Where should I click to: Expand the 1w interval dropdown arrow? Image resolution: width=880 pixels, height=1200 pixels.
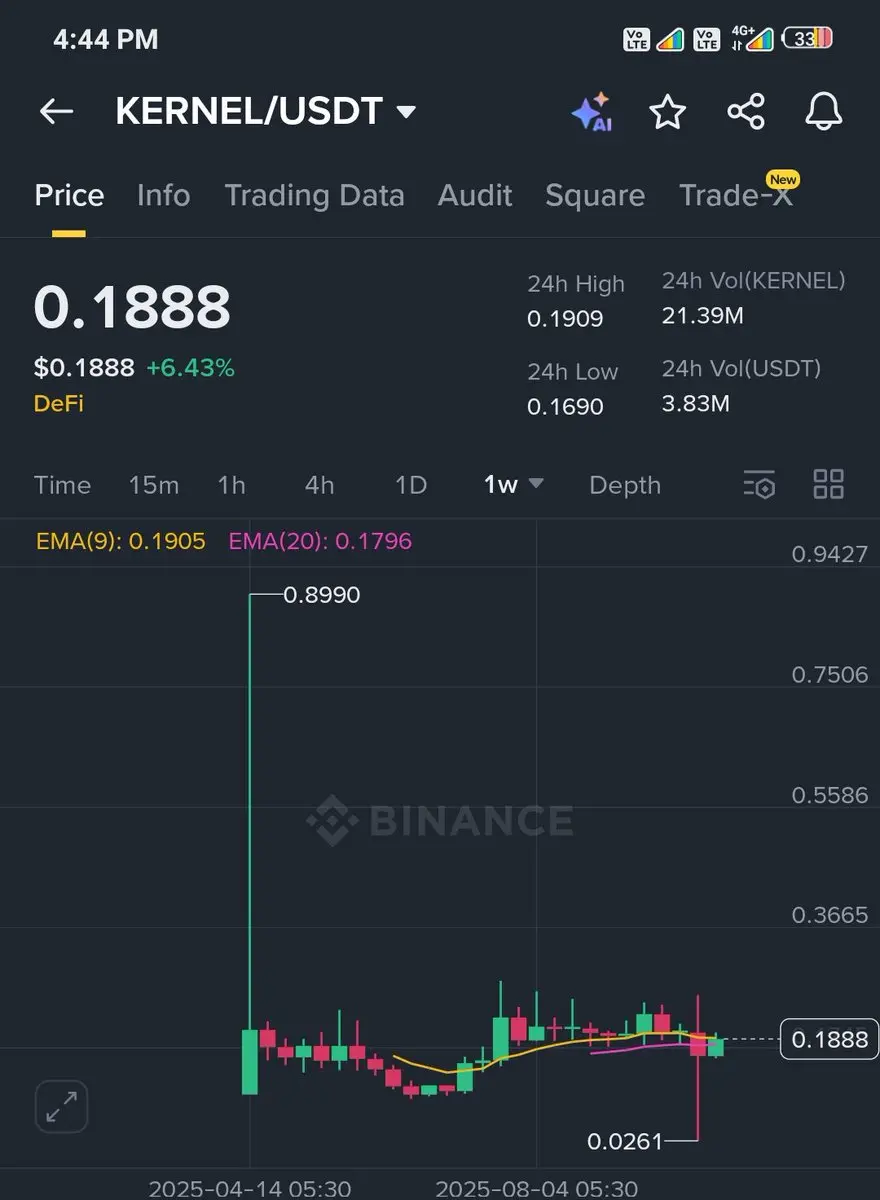(x=536, y=484)
